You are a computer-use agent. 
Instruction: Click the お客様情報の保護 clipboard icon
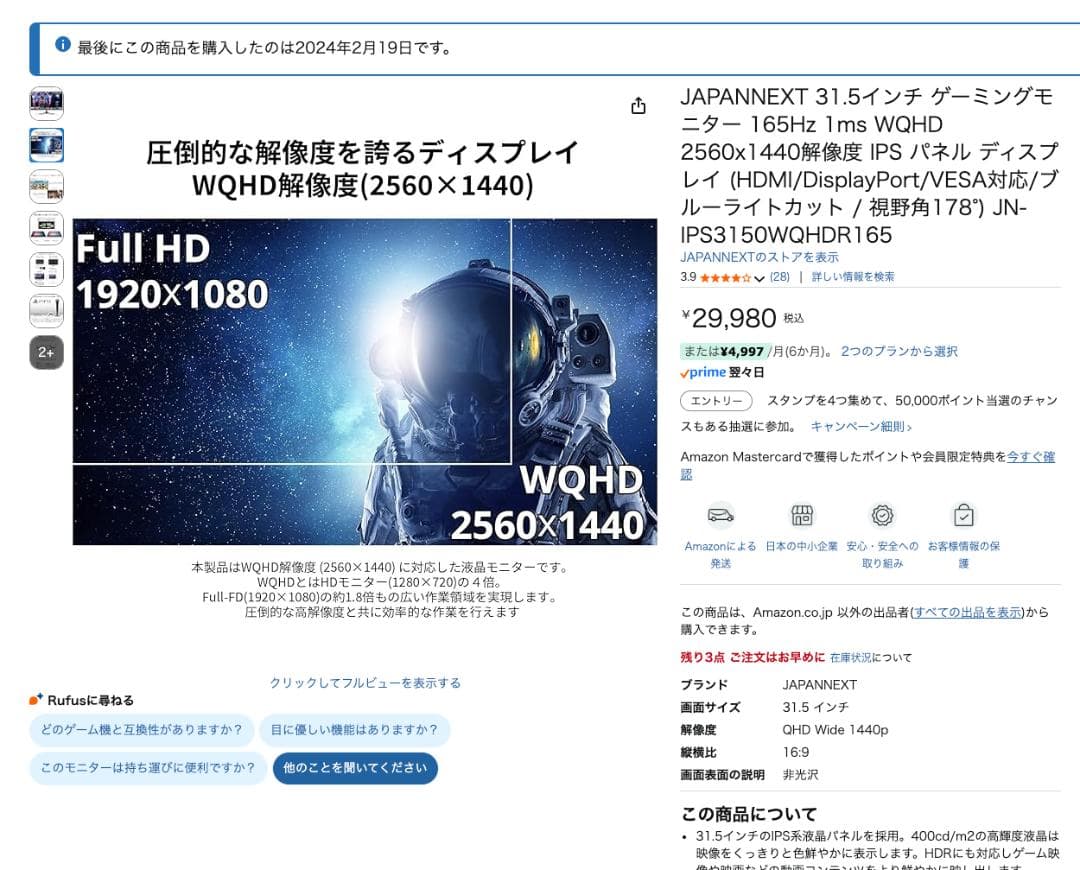964,513
